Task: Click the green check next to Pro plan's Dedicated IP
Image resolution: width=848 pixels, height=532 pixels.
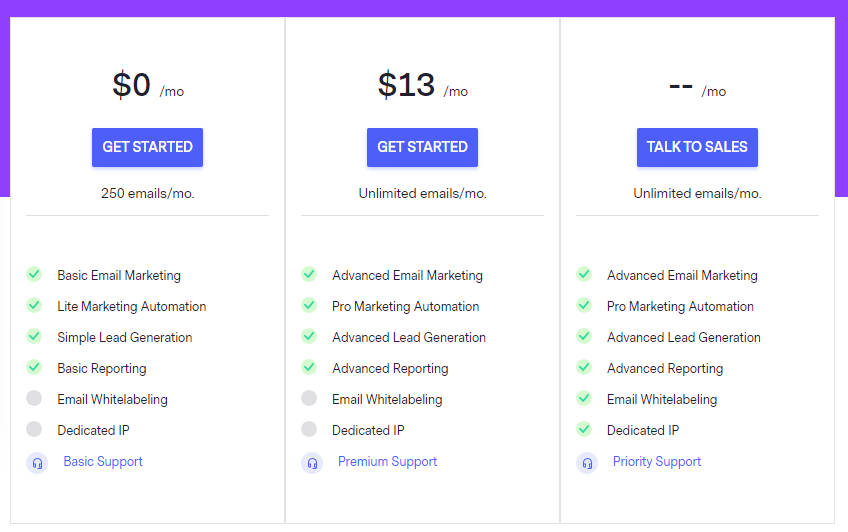Action: point(584,429)
